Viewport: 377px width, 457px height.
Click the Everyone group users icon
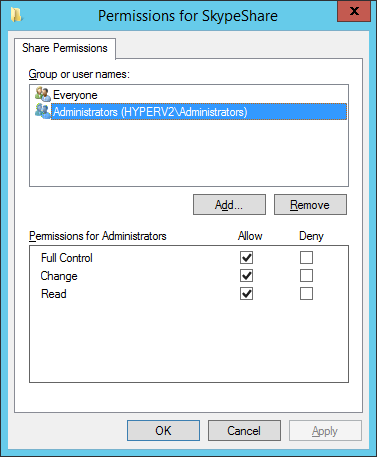pos(43,95)
